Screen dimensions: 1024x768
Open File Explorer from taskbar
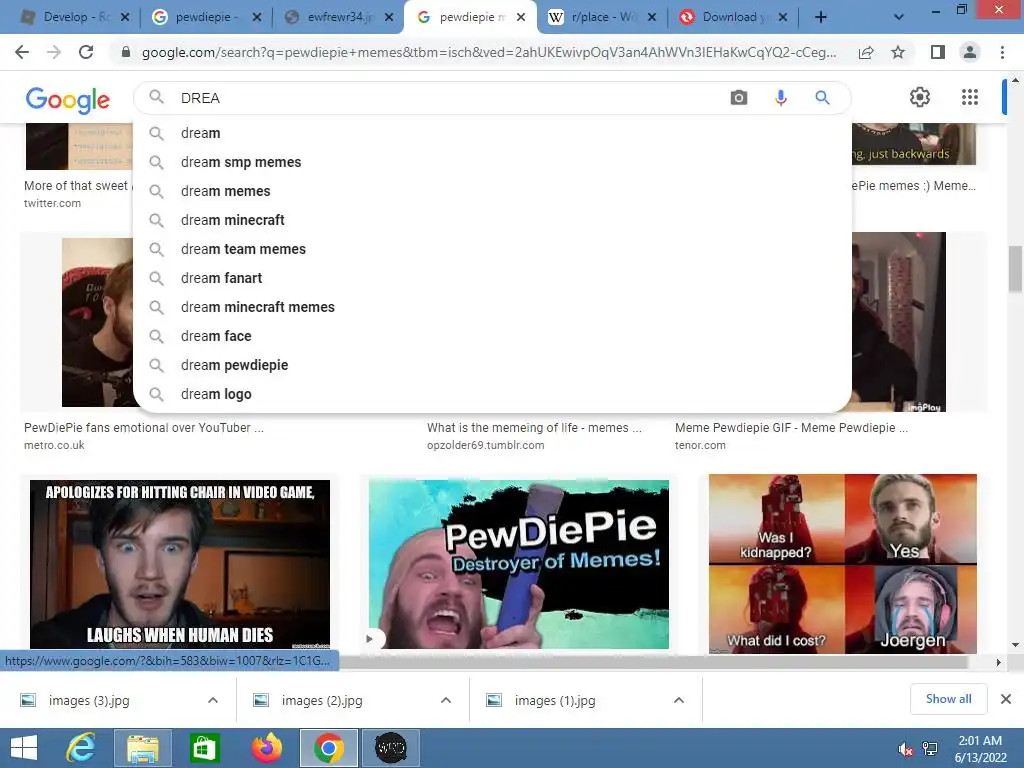[142, 748]
